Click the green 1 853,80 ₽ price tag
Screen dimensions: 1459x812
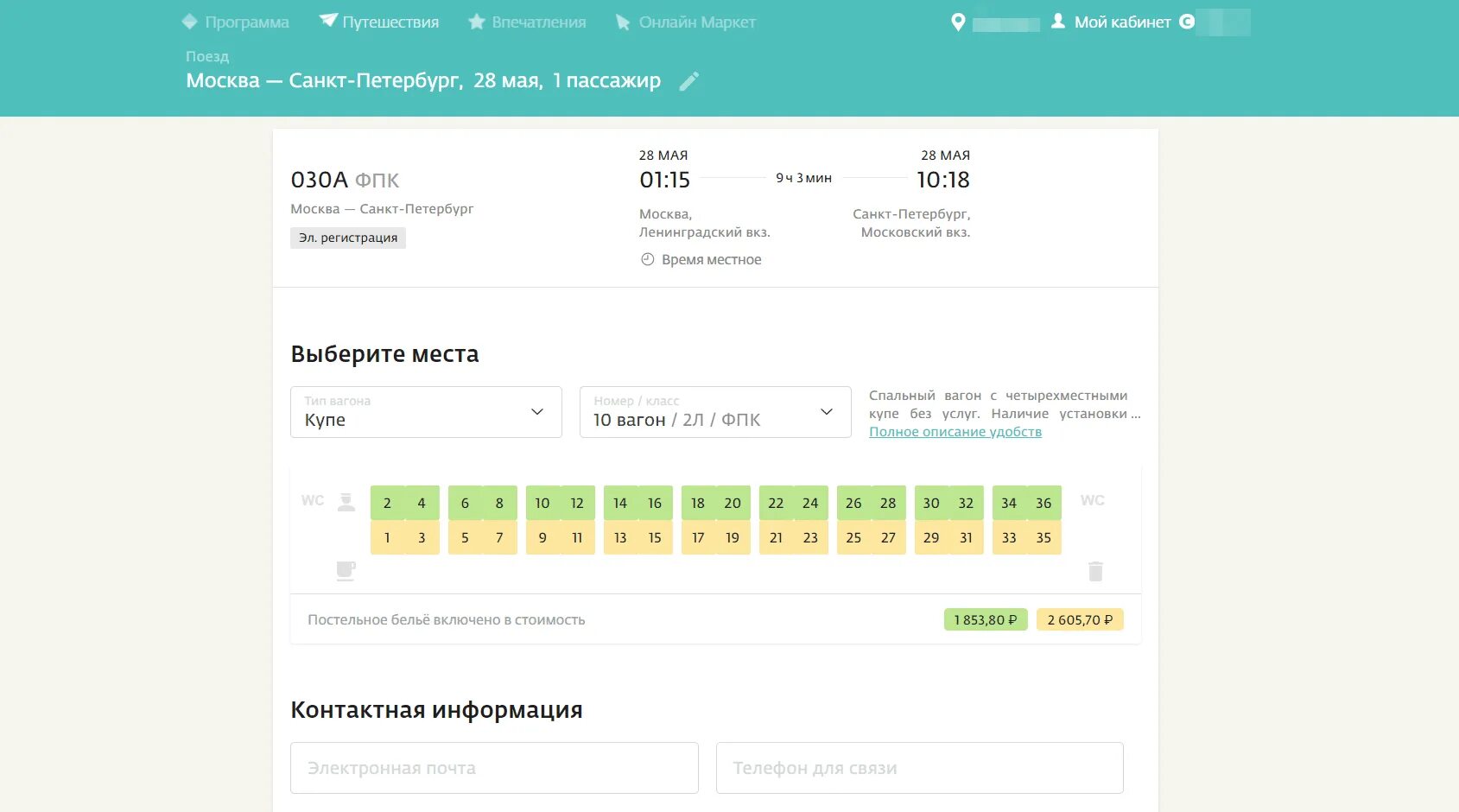click(986, 619)
